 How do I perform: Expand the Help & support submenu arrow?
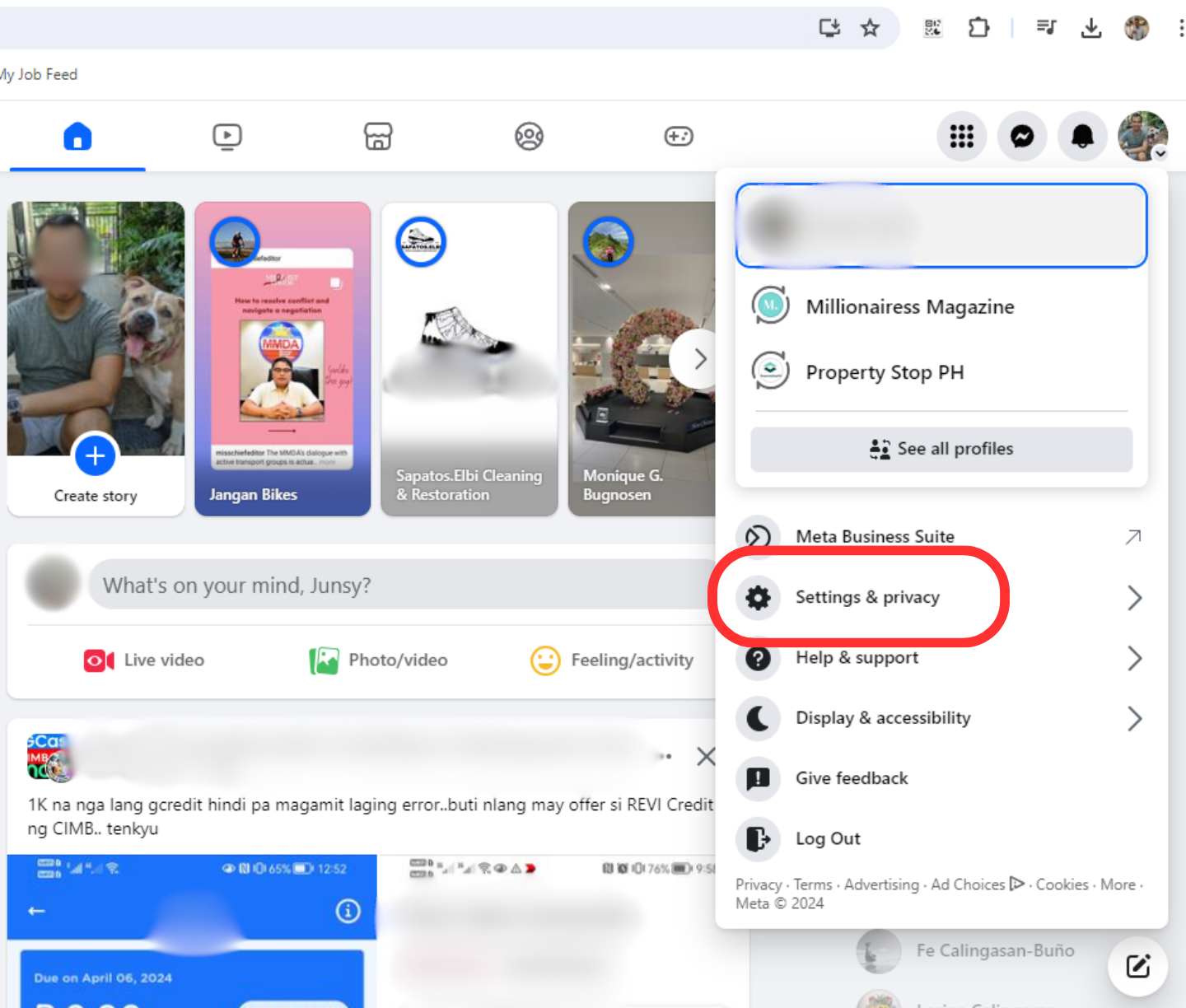[x=1134, y=658]
